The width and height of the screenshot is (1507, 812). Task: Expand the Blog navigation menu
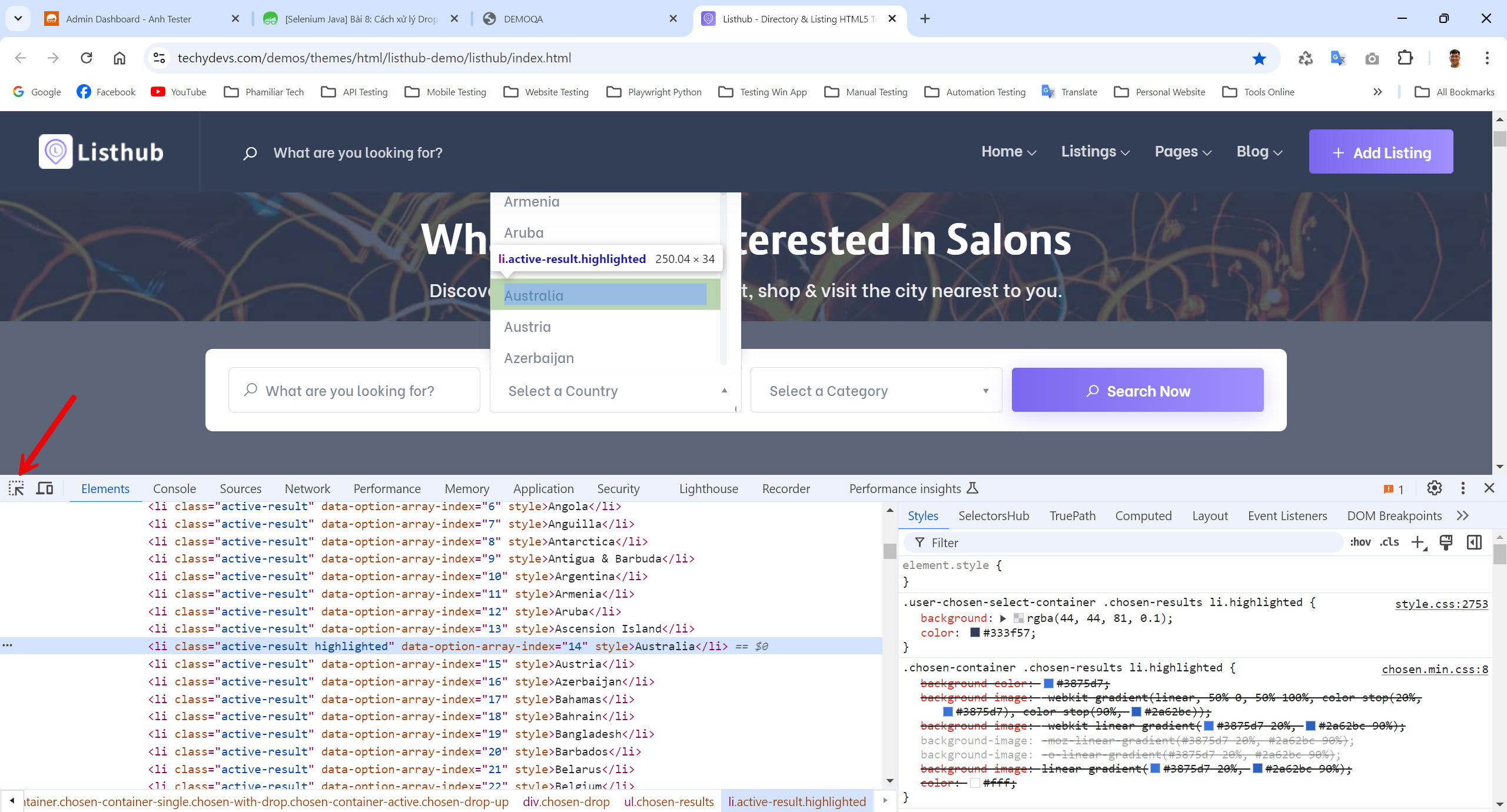[1259, 152]
